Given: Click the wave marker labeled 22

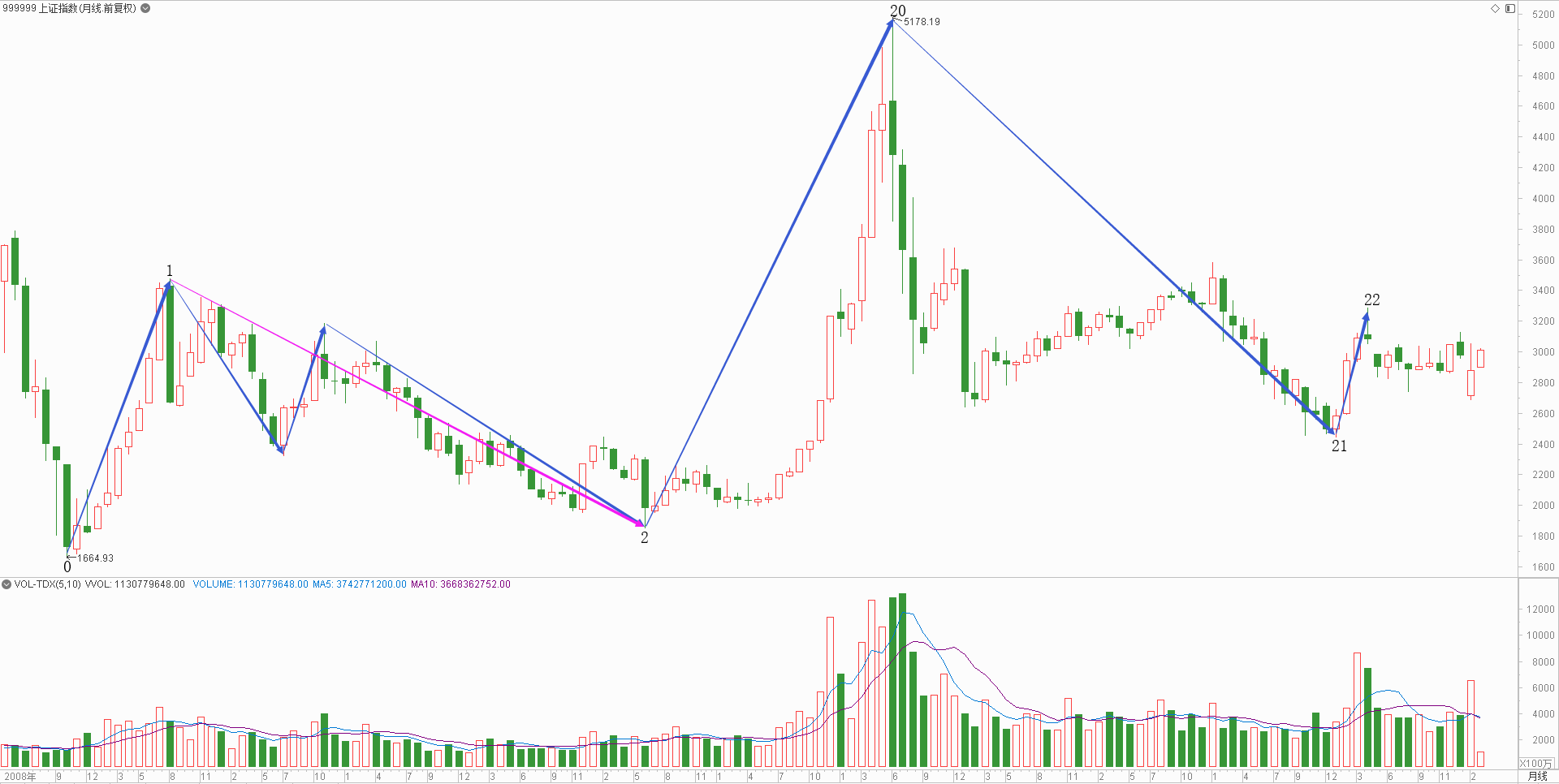Looking at the screenshot, I should 1371,299.
